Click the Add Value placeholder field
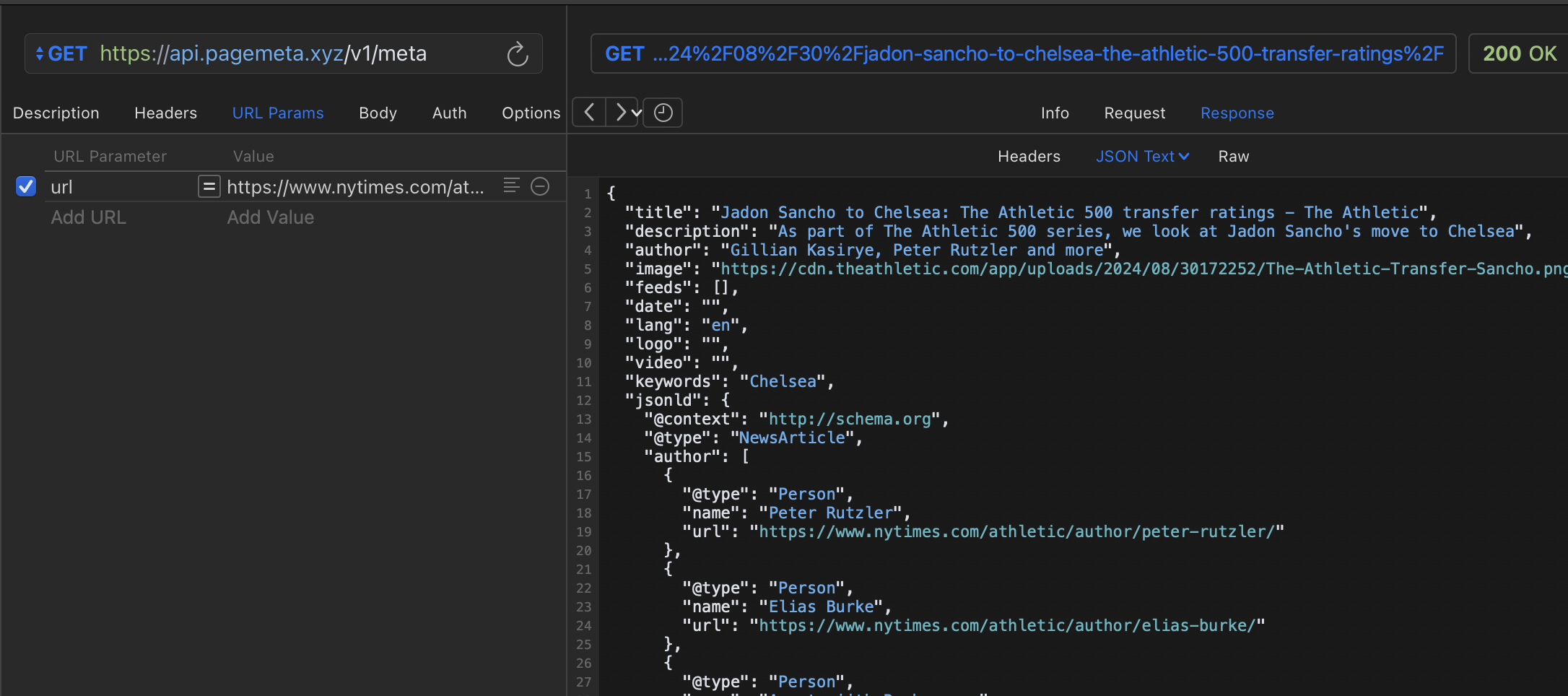Screen dimensions: 1568x696 (271, 217)
